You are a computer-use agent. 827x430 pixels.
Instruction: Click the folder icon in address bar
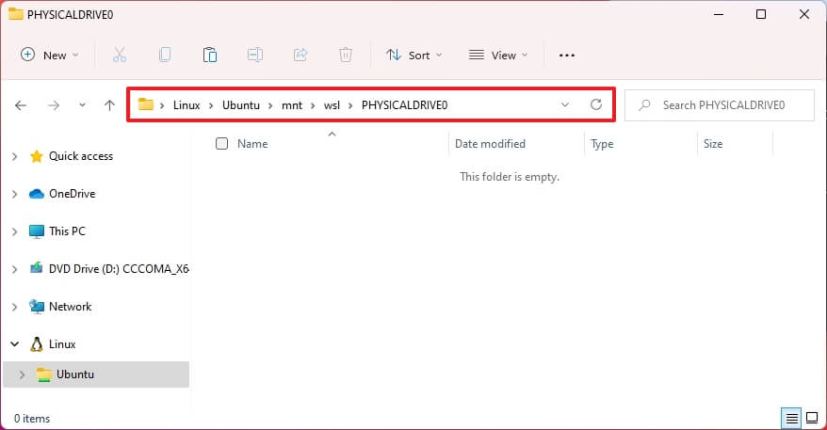tap(146, 104)
